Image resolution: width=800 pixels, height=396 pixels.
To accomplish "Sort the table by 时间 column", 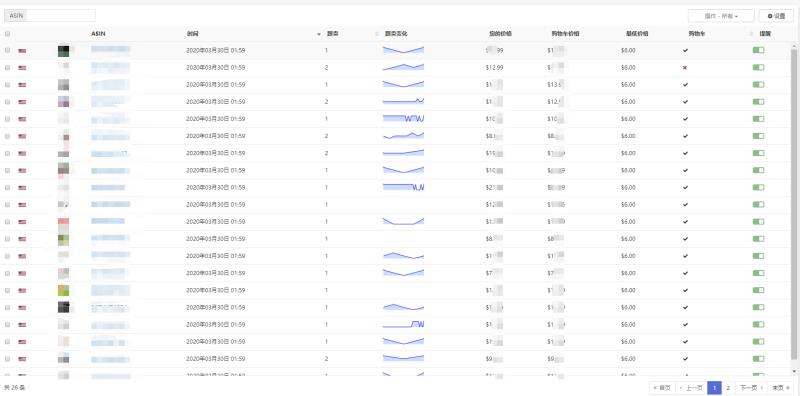I will [192, 34].
